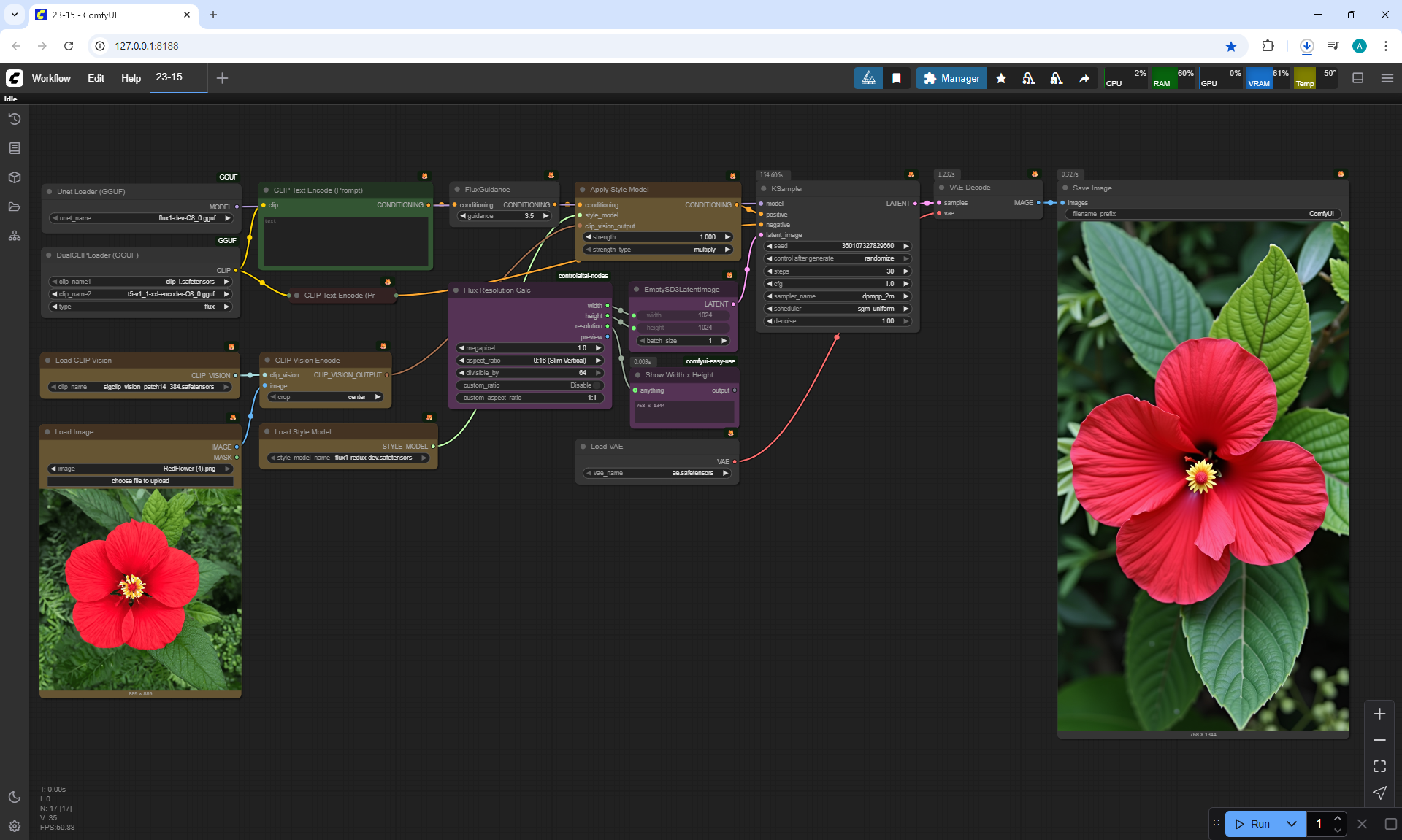Click the share arrow icon in toolbar
1402x840 pixels.
click(x=1084, y=78)
